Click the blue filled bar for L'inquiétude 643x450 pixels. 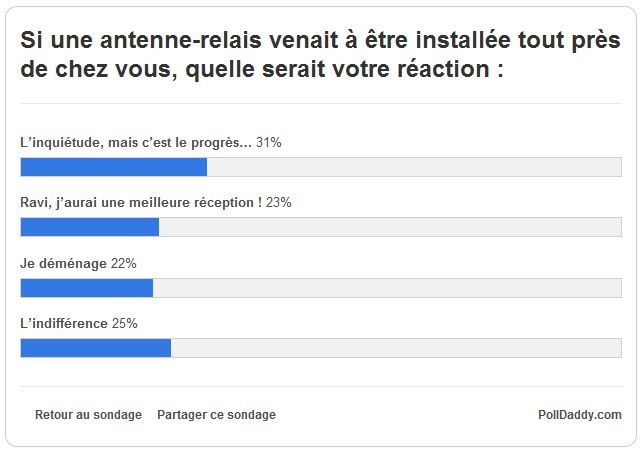click(113, 167)
